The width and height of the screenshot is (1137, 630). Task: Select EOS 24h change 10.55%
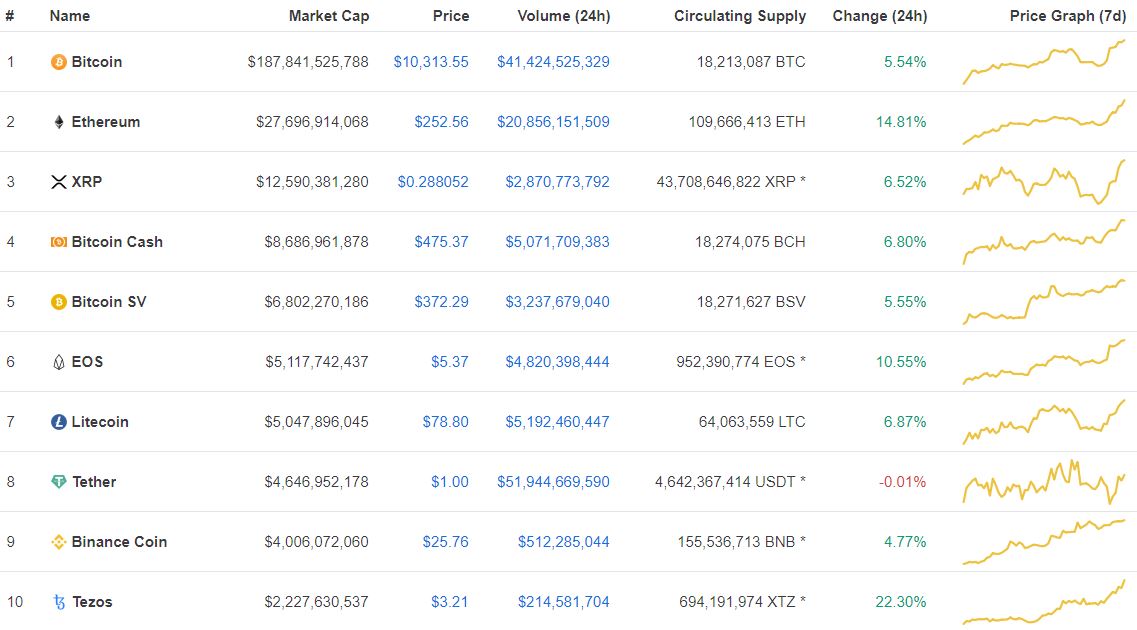[x=901, y=362]
